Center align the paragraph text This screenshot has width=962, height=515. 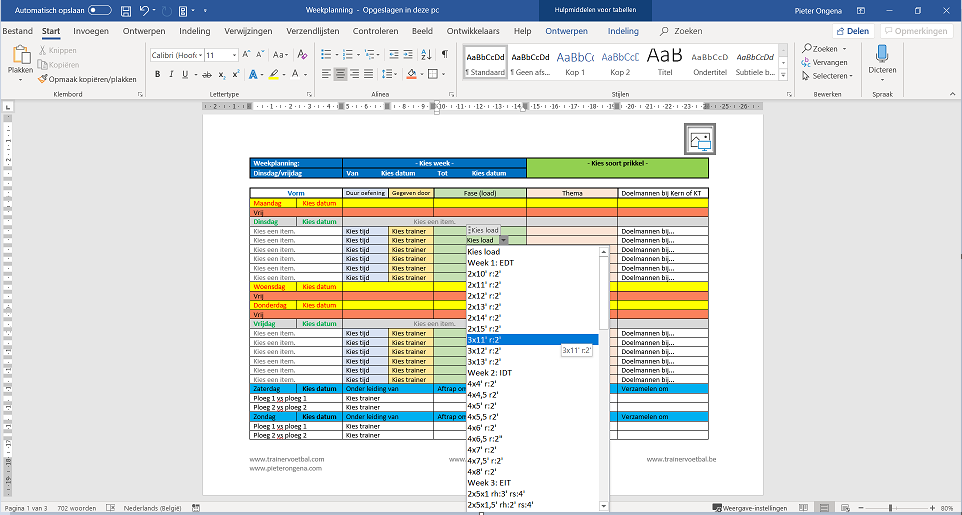(341, 75)
